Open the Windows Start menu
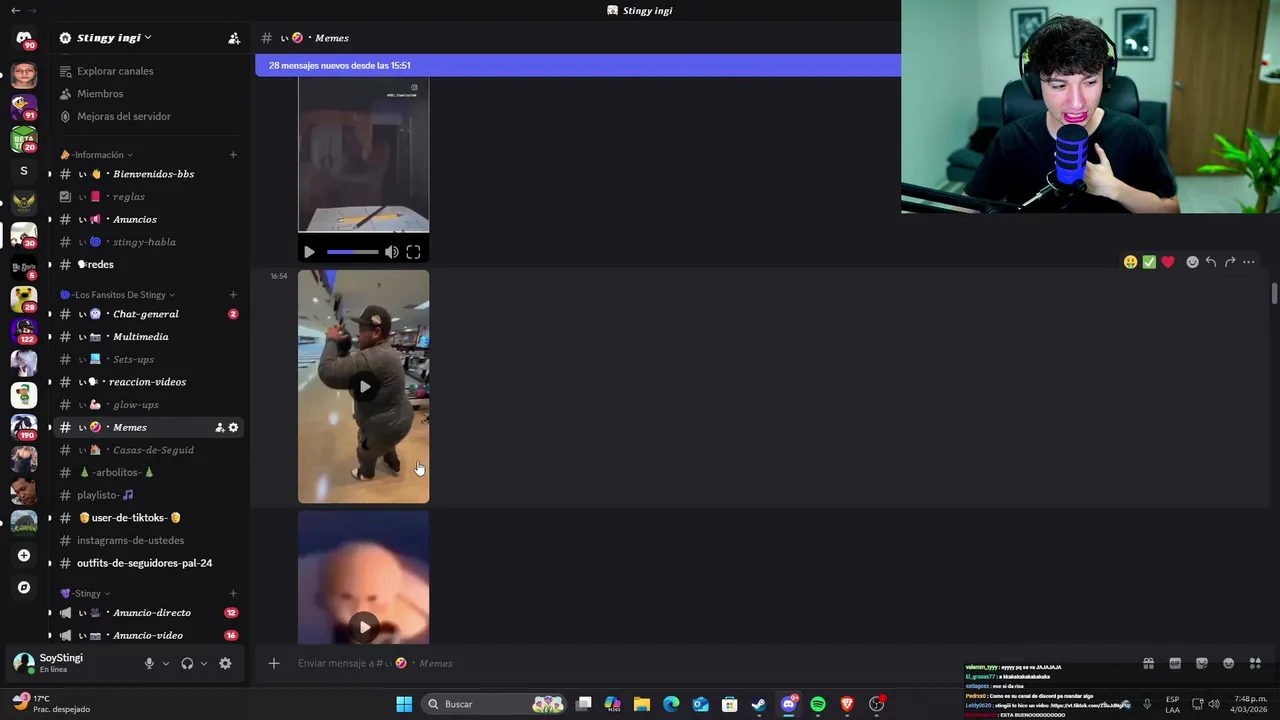The height and width of the screenshot is (720, 1280). point(404,704)
